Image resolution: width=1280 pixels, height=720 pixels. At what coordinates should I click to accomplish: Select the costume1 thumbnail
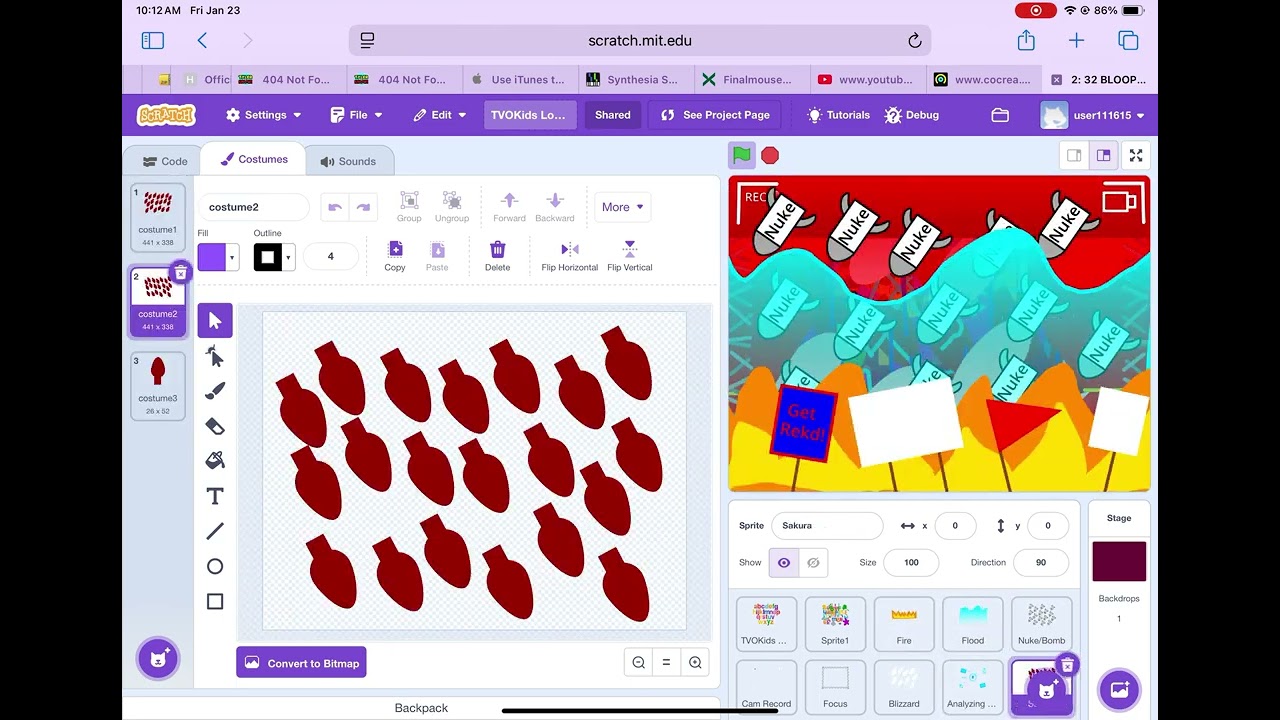(x=158, y=217)
